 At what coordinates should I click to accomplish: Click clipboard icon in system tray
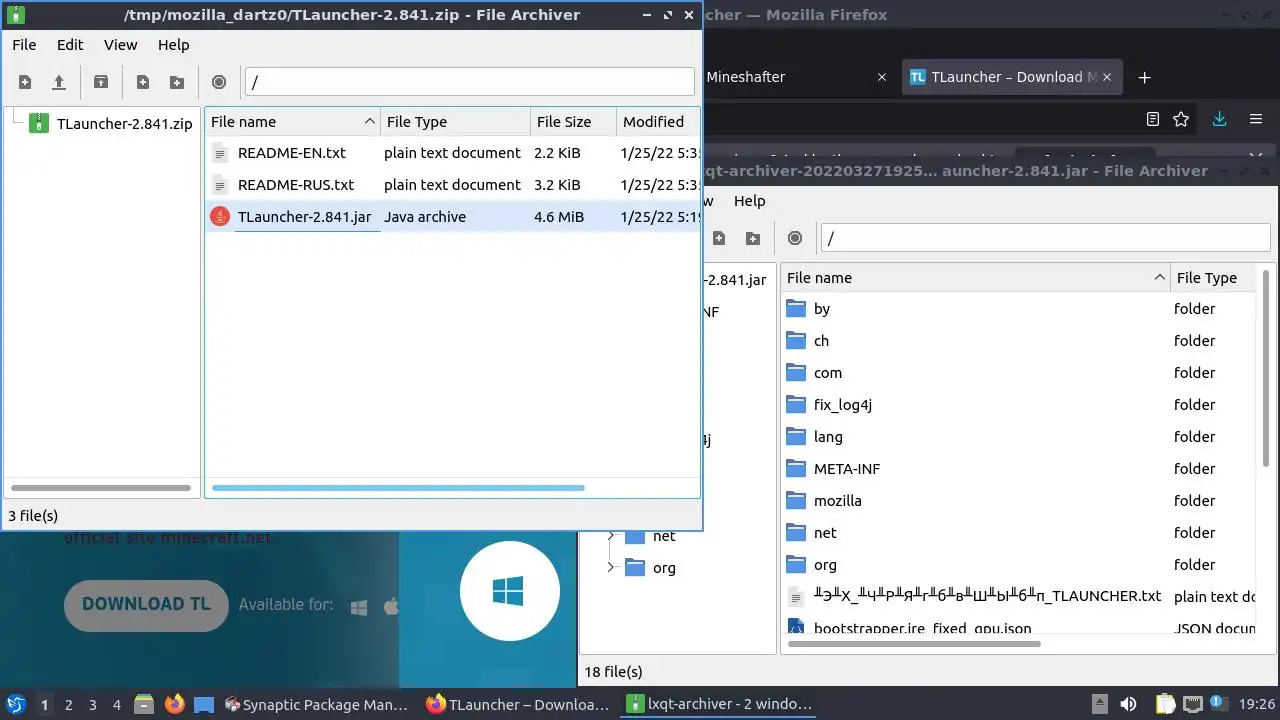[x=1165, y=704]
